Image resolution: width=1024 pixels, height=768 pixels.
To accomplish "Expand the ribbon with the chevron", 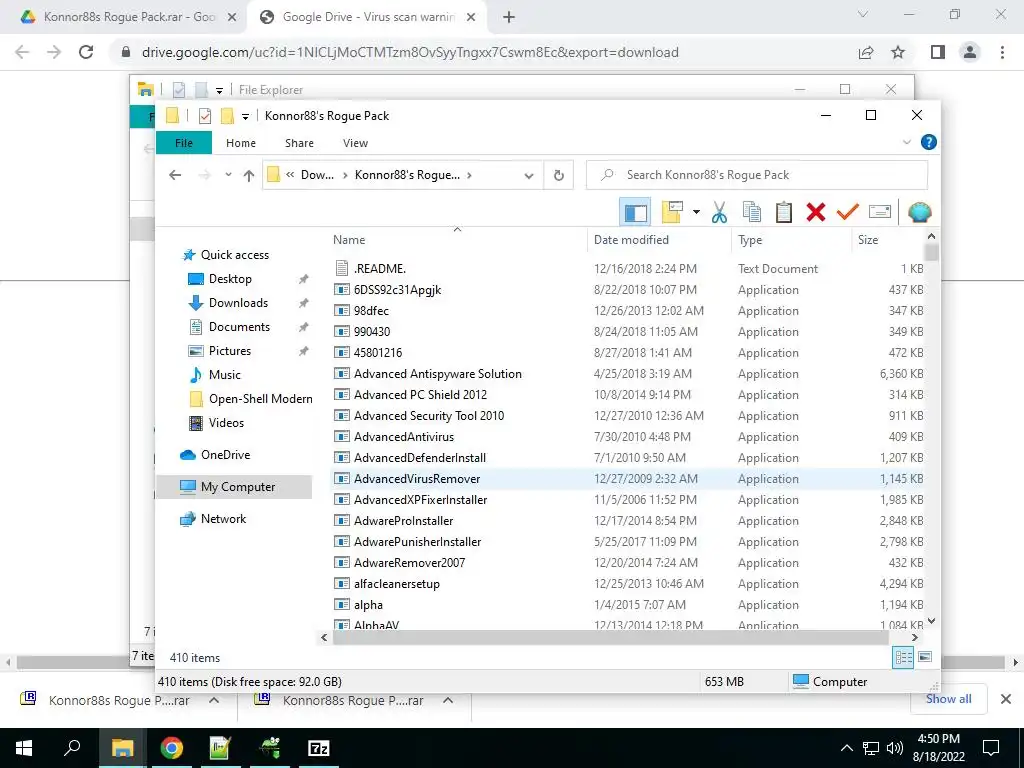I will pyautogui.click(x=906, y=142).
